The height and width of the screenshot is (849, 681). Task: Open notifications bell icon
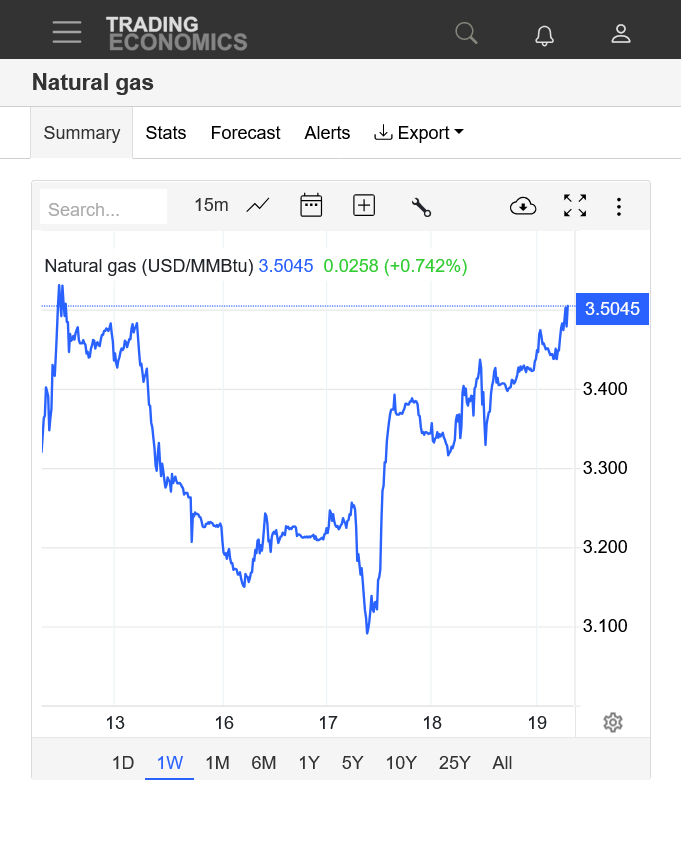click(x=544, y=35)
